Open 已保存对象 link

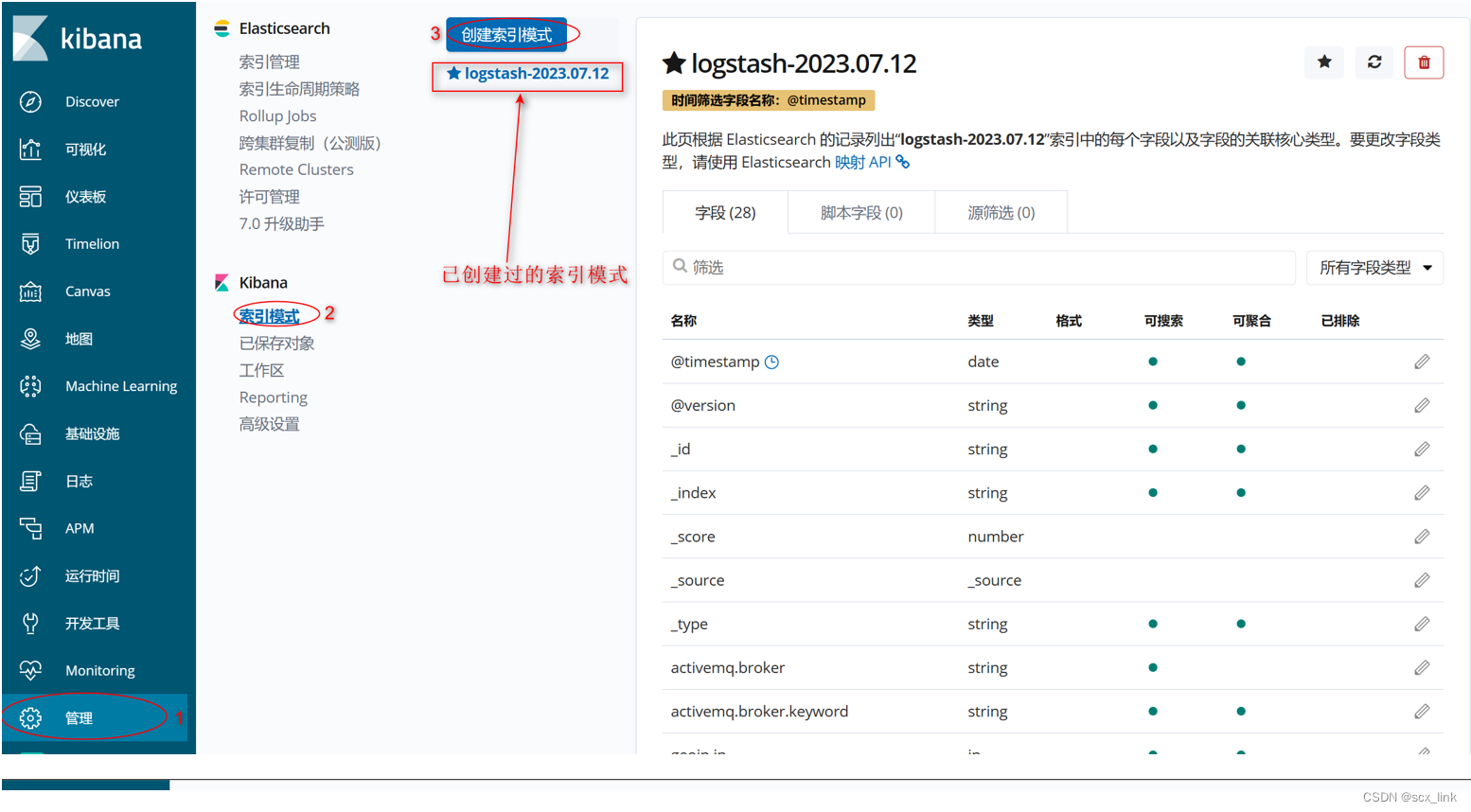tap(276, 343)
